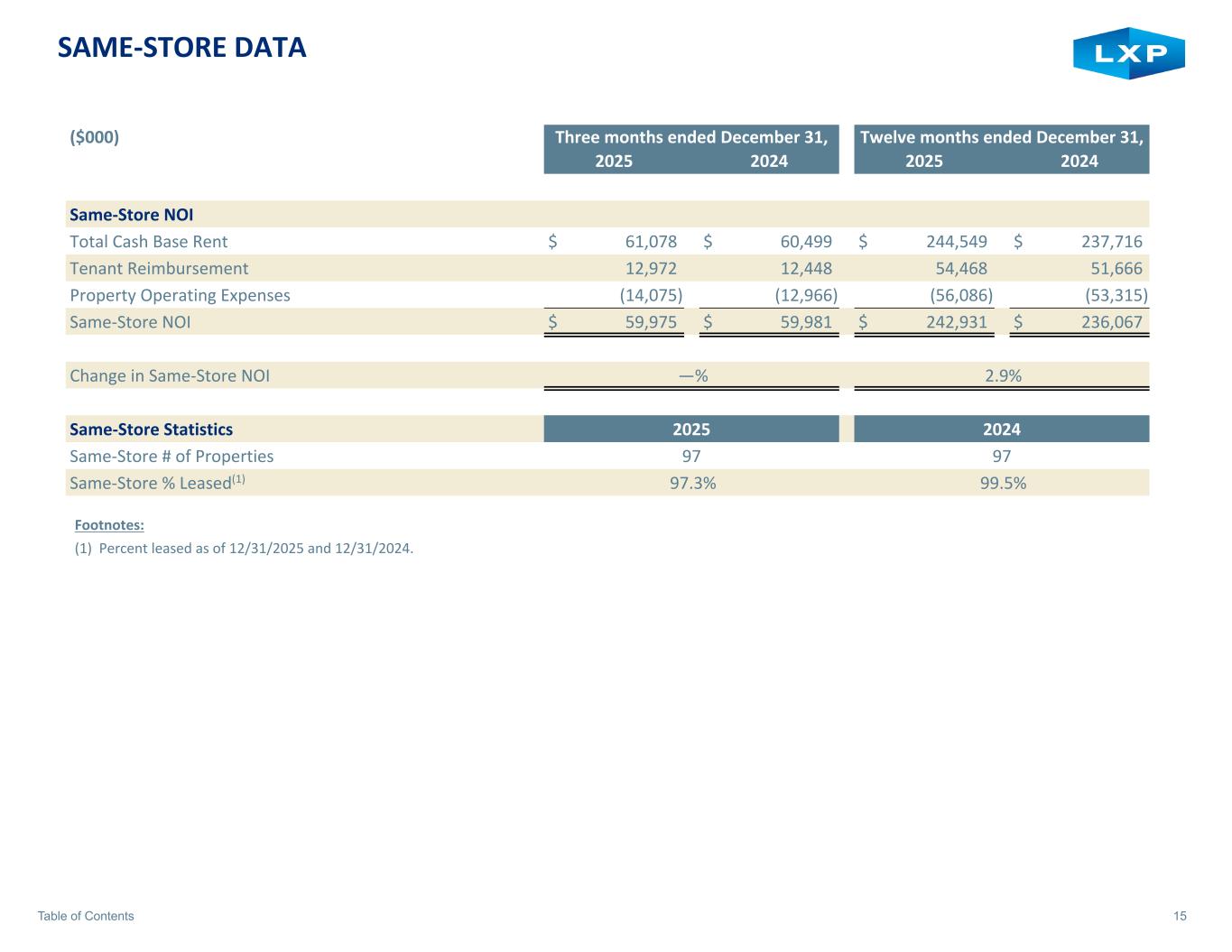Click the 244,549 cash base rent value
This screenshot has width=1232, height=952.
[956, 242]
